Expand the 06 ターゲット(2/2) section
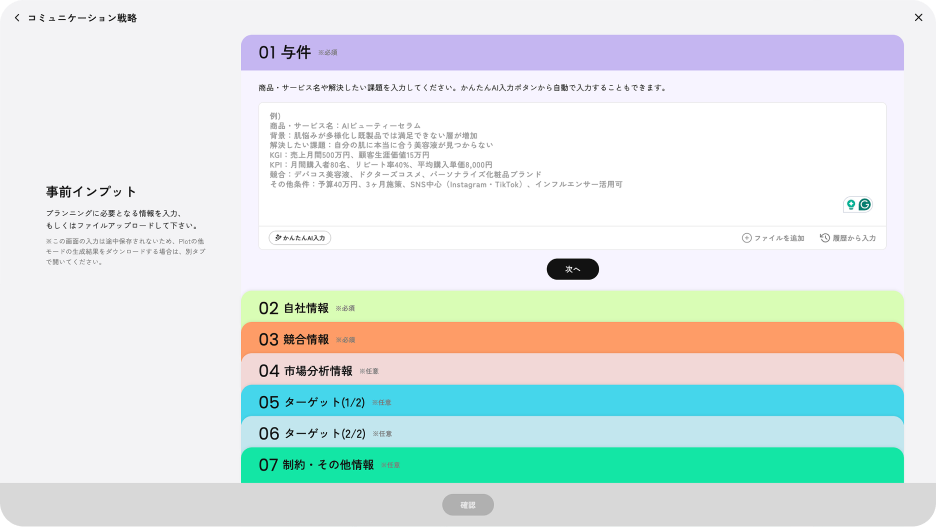 click(x=572, y=433)
